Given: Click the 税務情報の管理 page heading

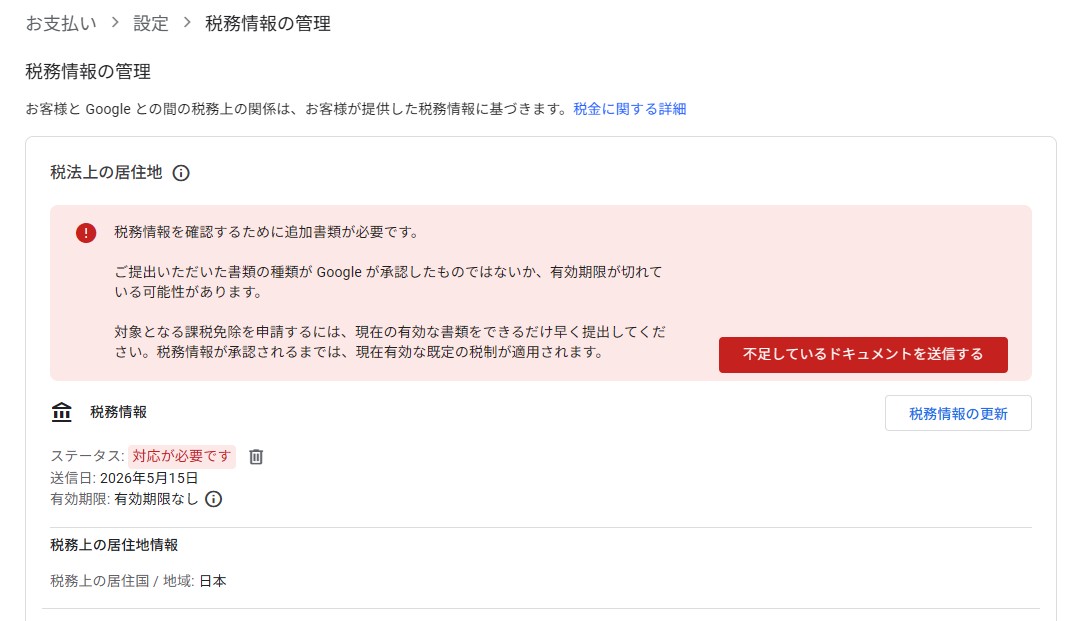Looking at the screenshot, I should pos(88,71).
